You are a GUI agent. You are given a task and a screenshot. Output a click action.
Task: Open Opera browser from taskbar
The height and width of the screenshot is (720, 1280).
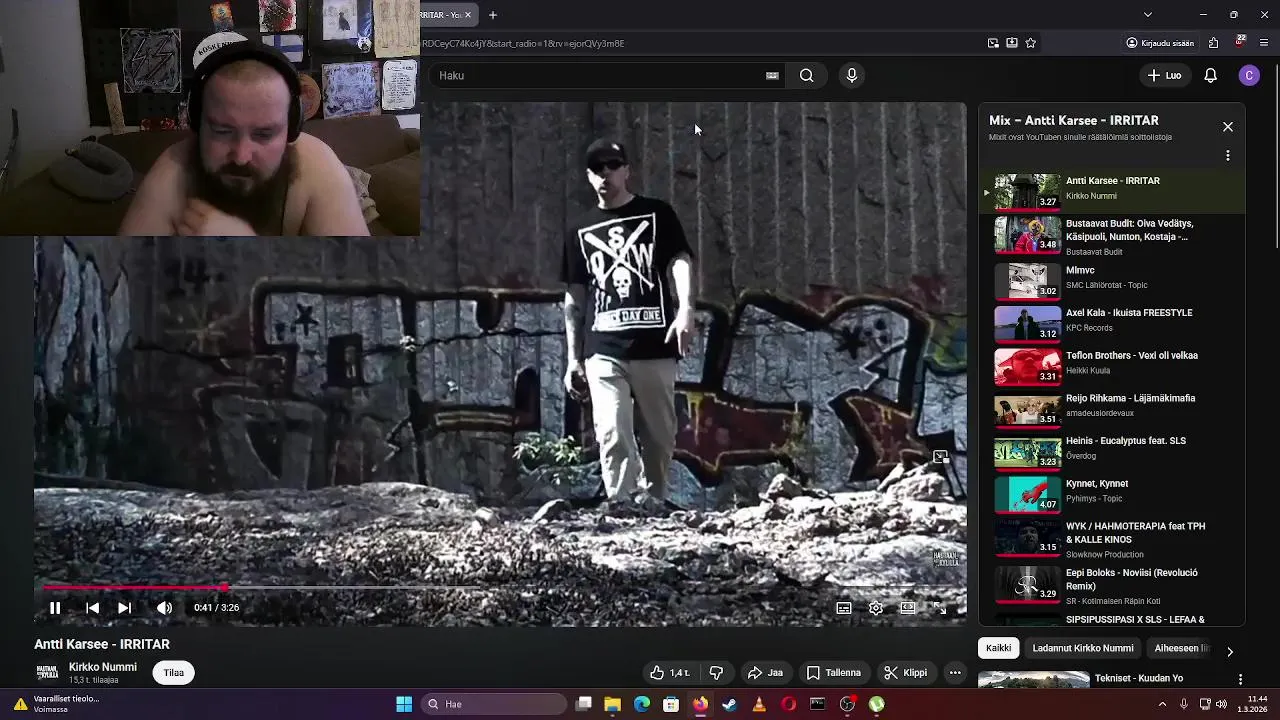788,704
